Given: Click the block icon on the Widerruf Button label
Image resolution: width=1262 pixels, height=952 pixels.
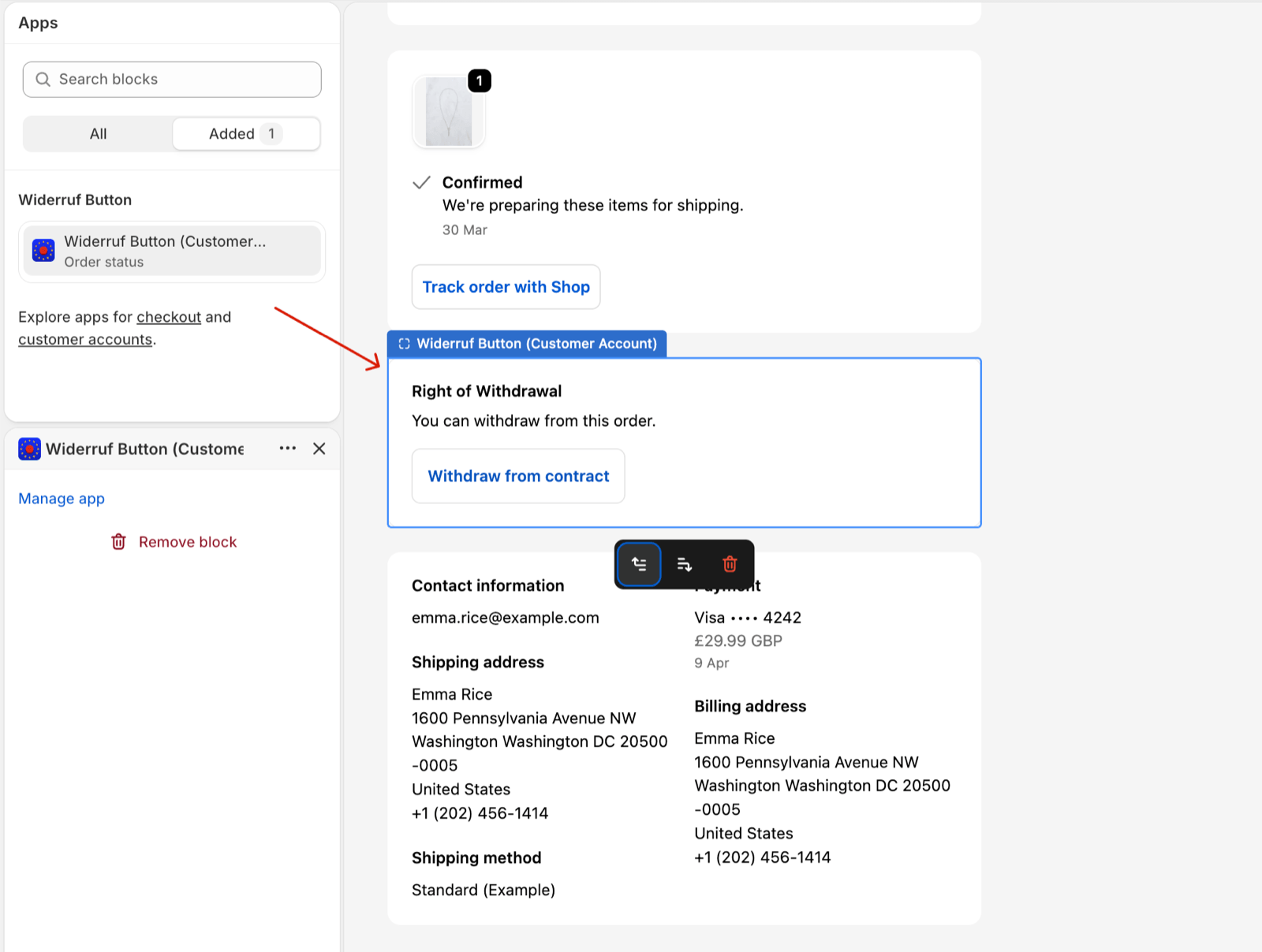Looking at the screenshot, I should pos(405,343).
